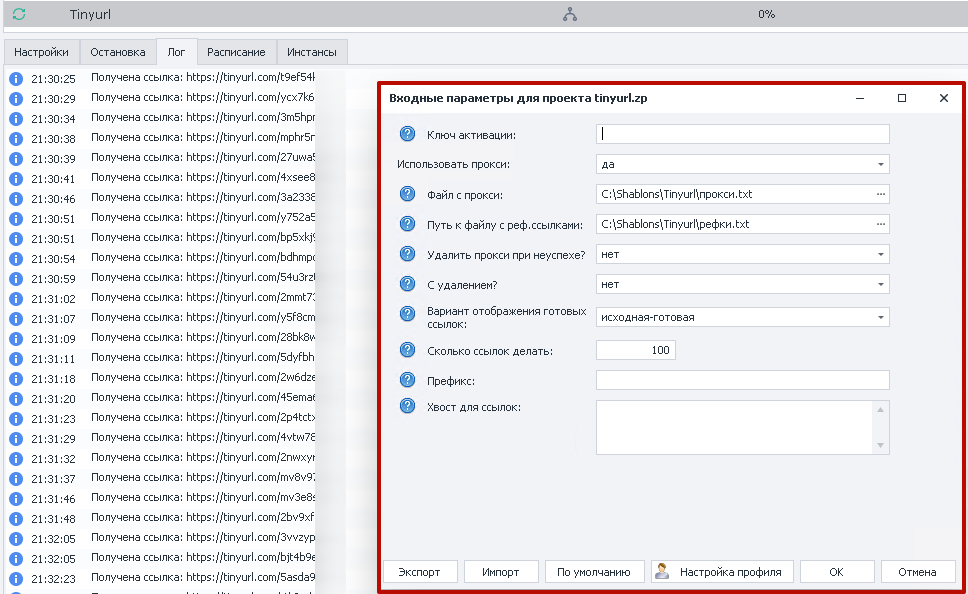
Task: Select the log row at 21:31:37
Action: pyautogui.click(x=161, y=478)
